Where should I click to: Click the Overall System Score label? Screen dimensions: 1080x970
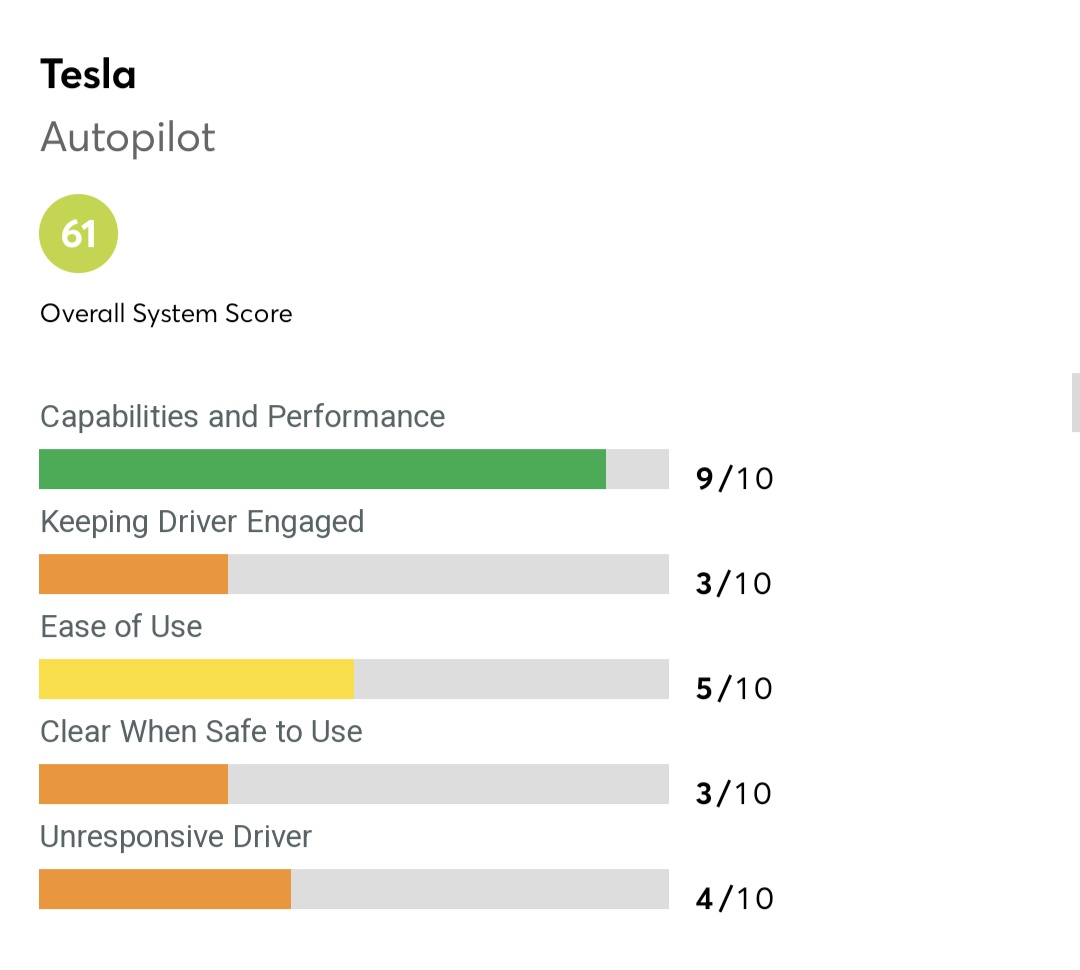(166, 314)
